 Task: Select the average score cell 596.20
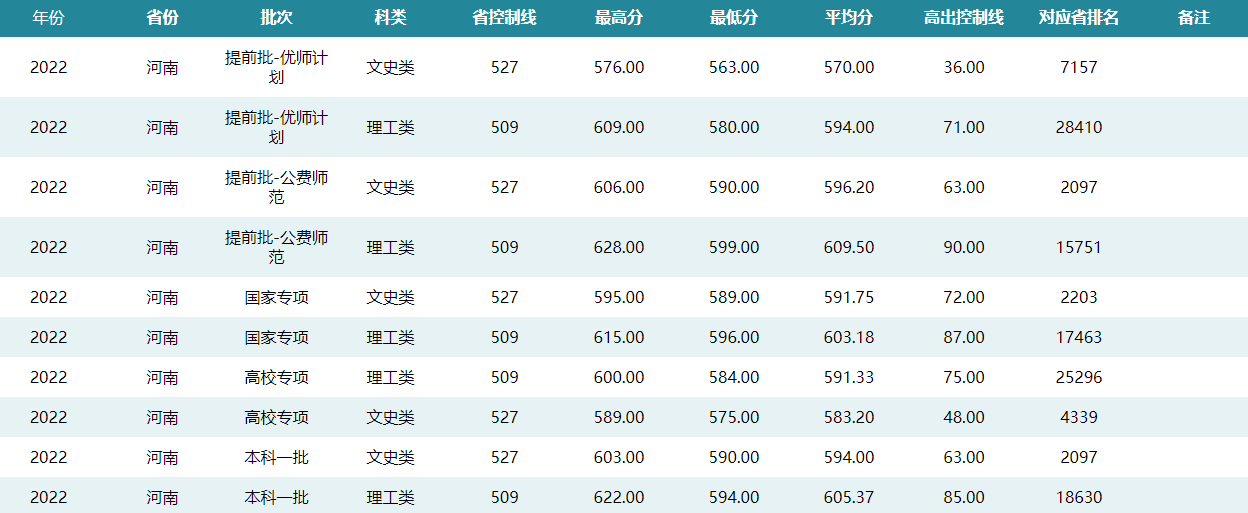pyautogui.click(x=849, y=187)
